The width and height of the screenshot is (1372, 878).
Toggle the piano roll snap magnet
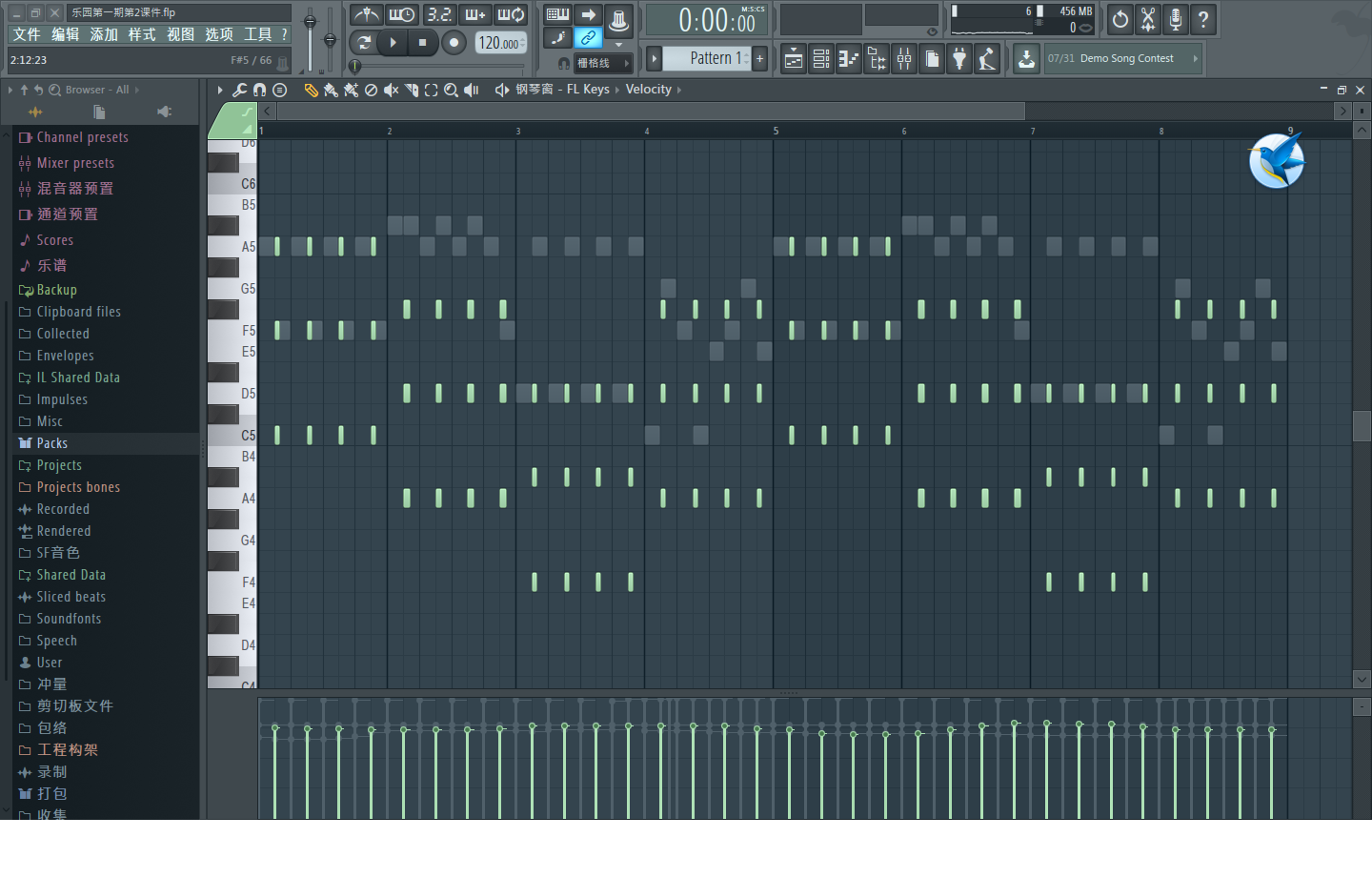tap(259, 90)
